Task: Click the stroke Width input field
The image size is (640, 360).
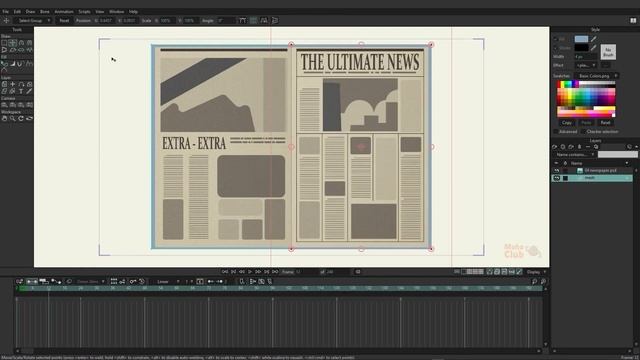Action: point(586,57)
